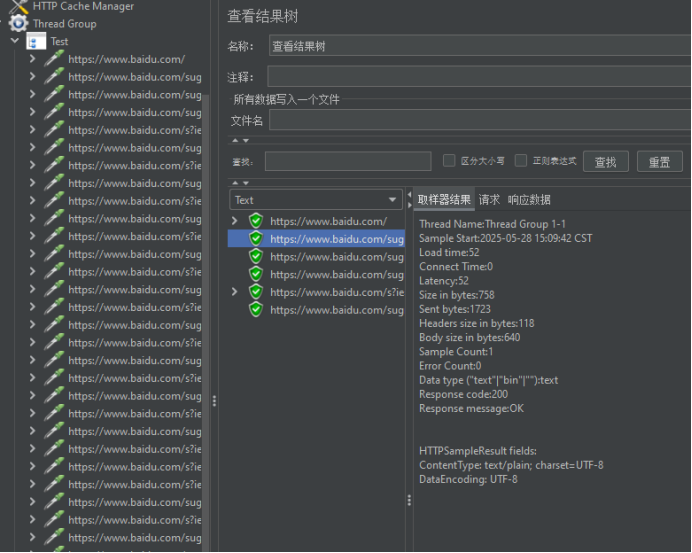Click green shield icon of https://www.baidu.com/ result
692x553 pixels.
[256, 221]
